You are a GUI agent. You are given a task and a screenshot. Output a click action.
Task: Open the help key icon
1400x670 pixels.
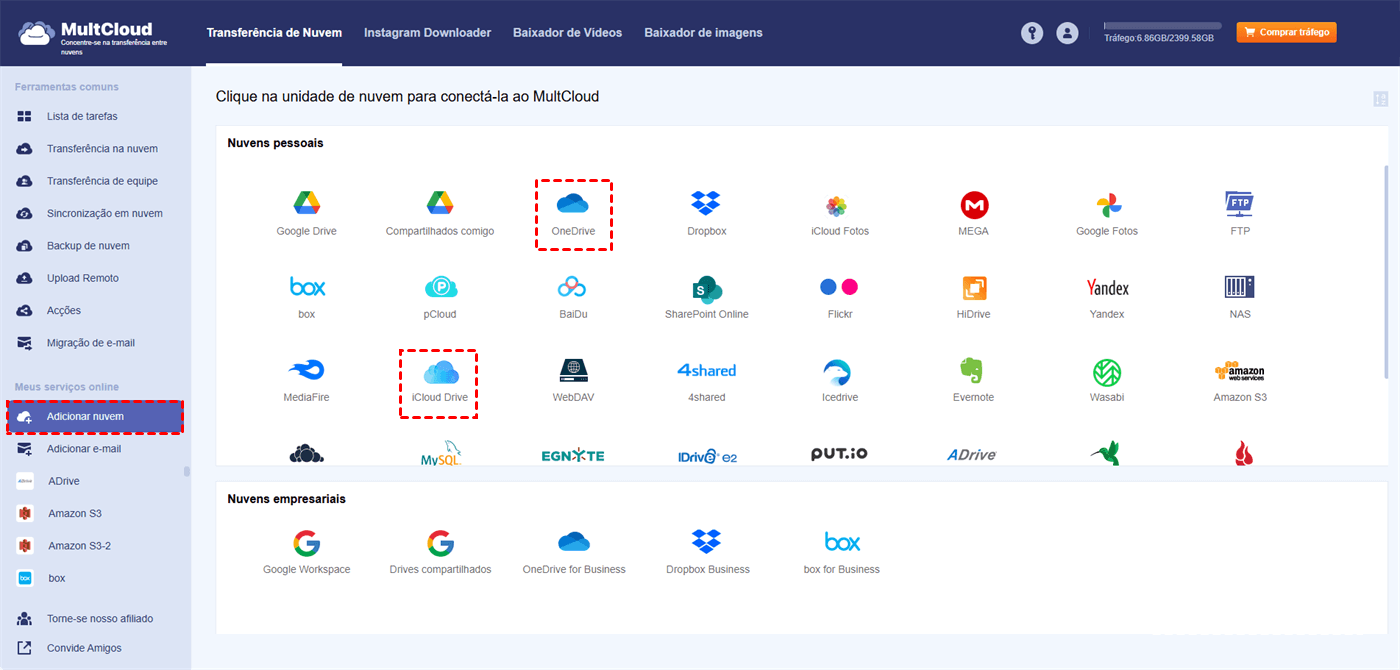point(1032,33)
